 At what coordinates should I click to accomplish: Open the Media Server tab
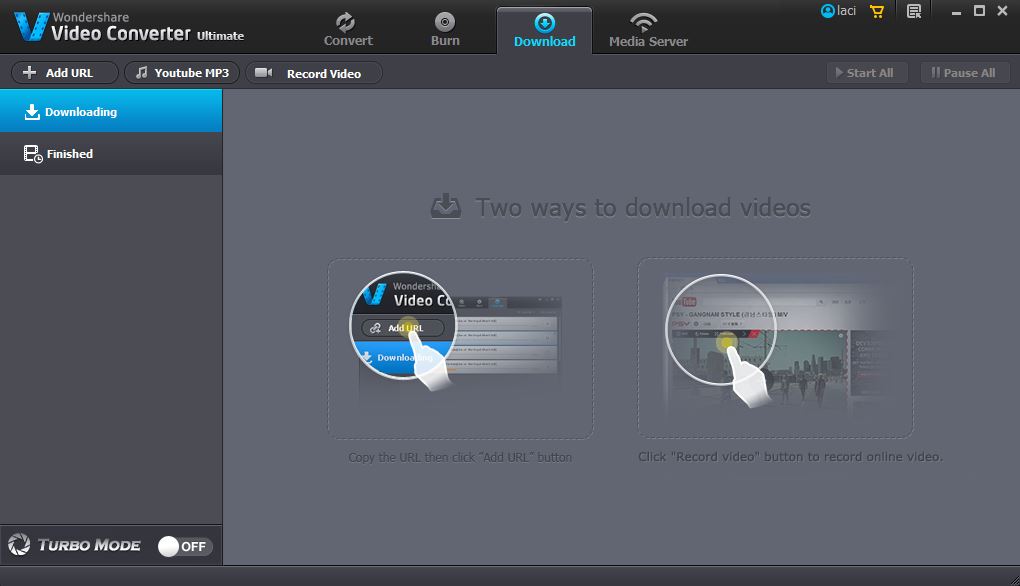[648, 30]
